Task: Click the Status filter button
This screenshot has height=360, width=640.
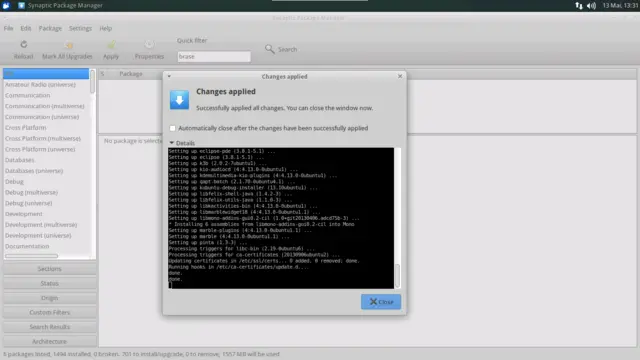Action: click(x=50, y=283)
